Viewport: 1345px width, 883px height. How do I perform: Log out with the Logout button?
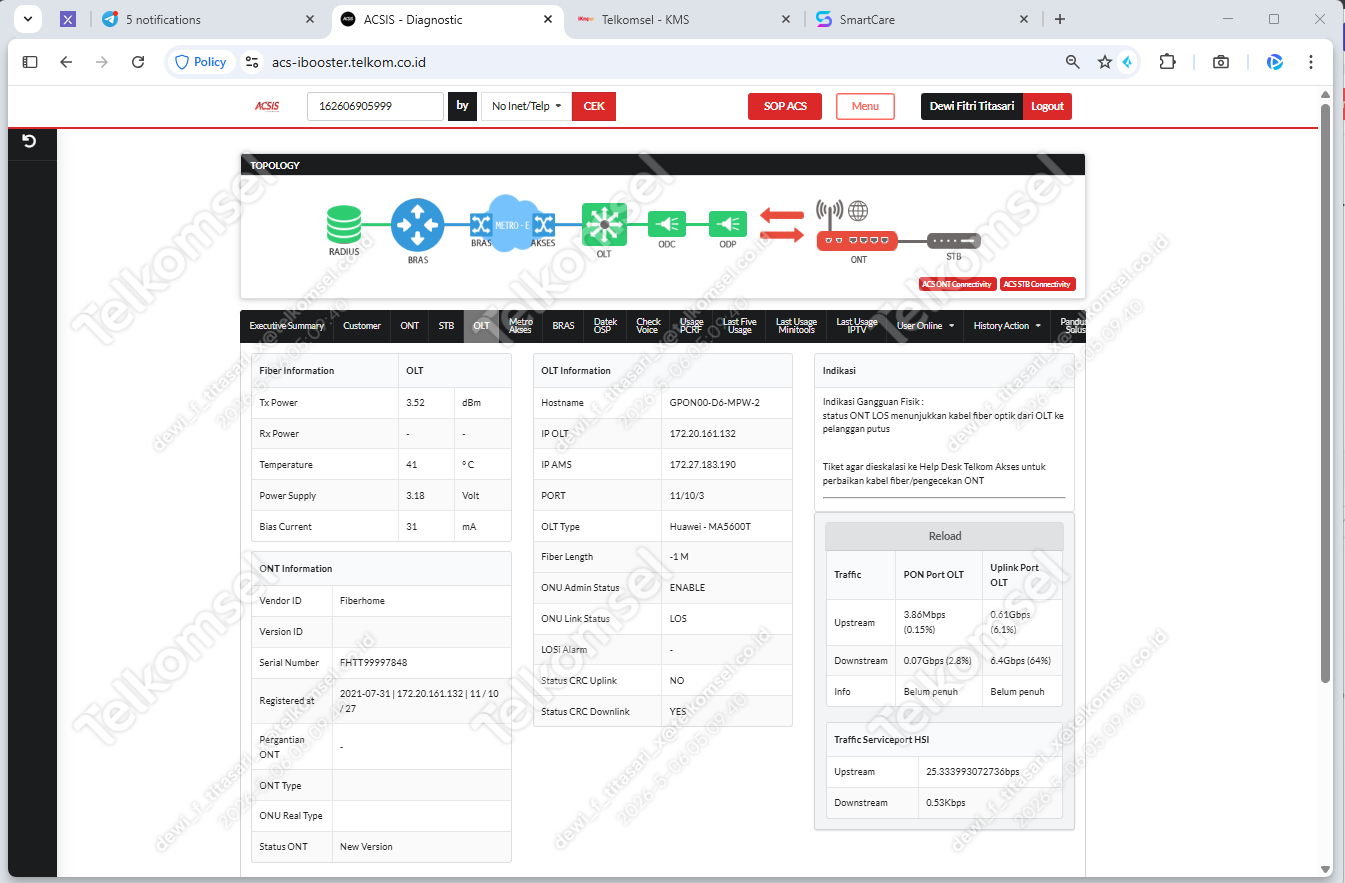click(1047, 106)
